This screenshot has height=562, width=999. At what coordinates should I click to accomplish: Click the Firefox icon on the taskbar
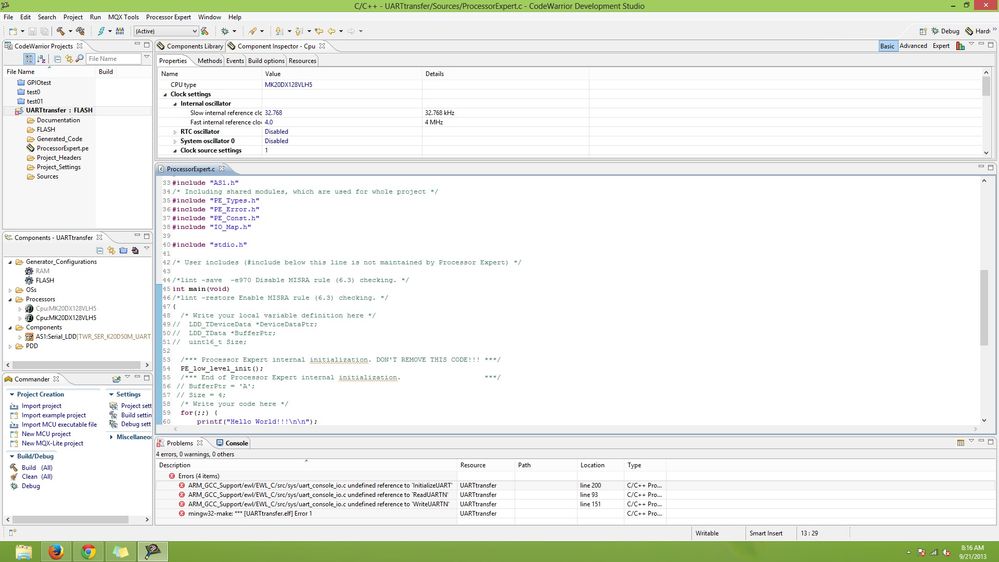tap(56, 551)
